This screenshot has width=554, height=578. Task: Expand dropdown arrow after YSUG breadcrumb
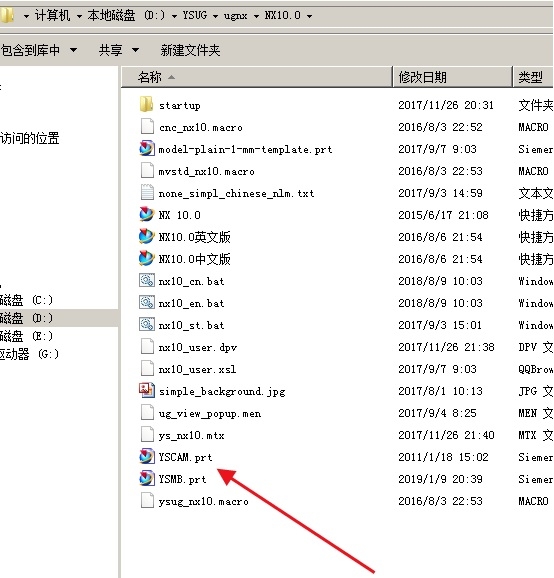point(216,16)
